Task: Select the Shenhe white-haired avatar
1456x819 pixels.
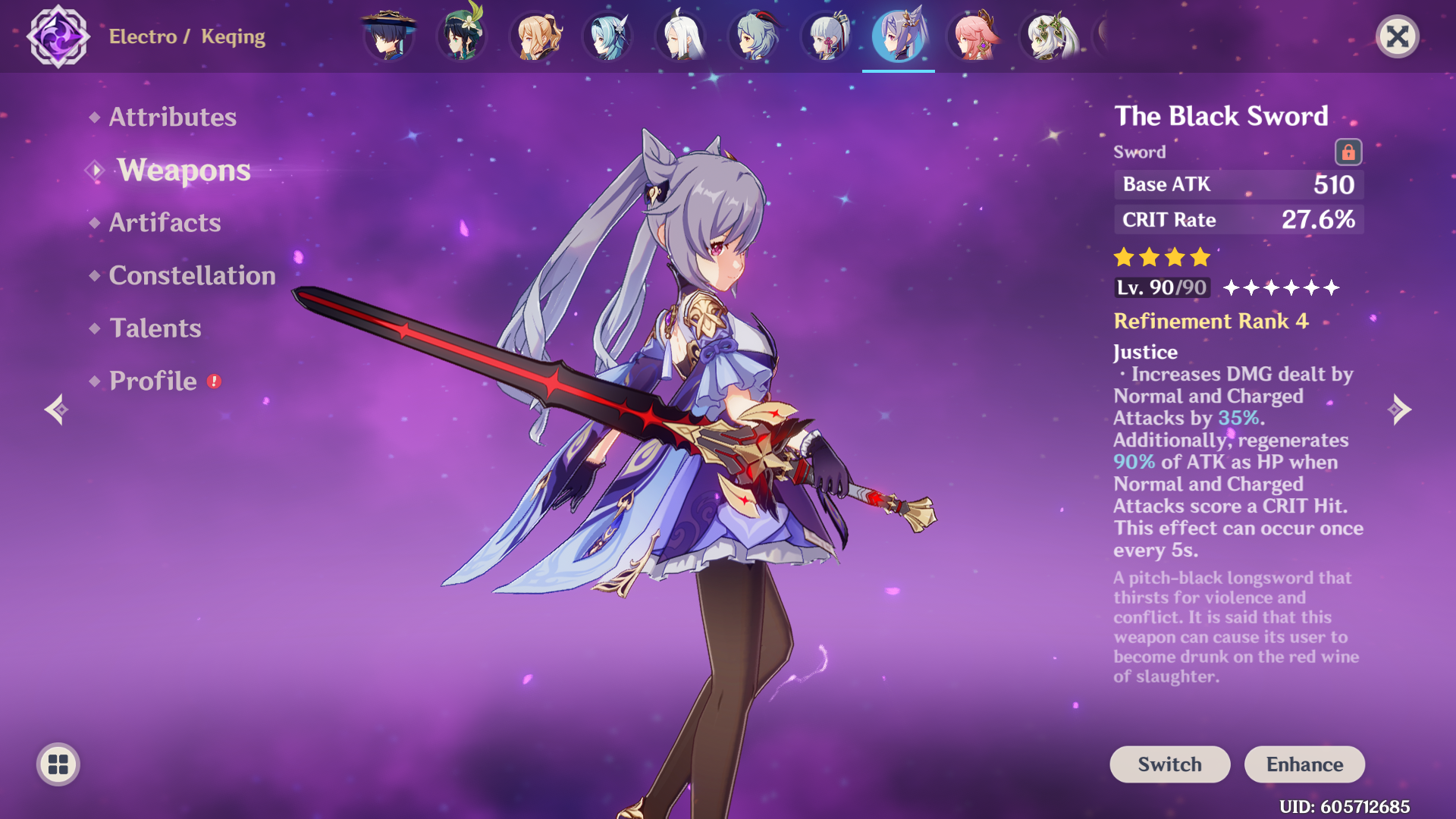Action: coord(680,36)
